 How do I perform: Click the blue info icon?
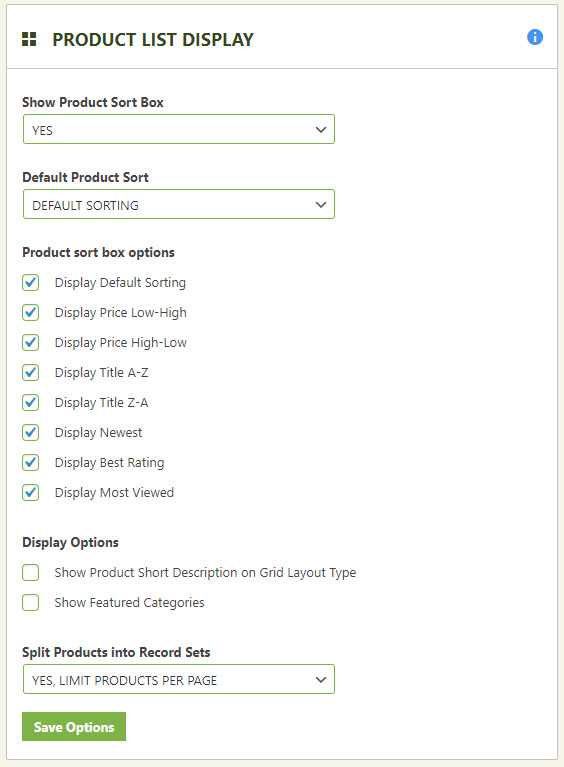click(x=535, y=37)
